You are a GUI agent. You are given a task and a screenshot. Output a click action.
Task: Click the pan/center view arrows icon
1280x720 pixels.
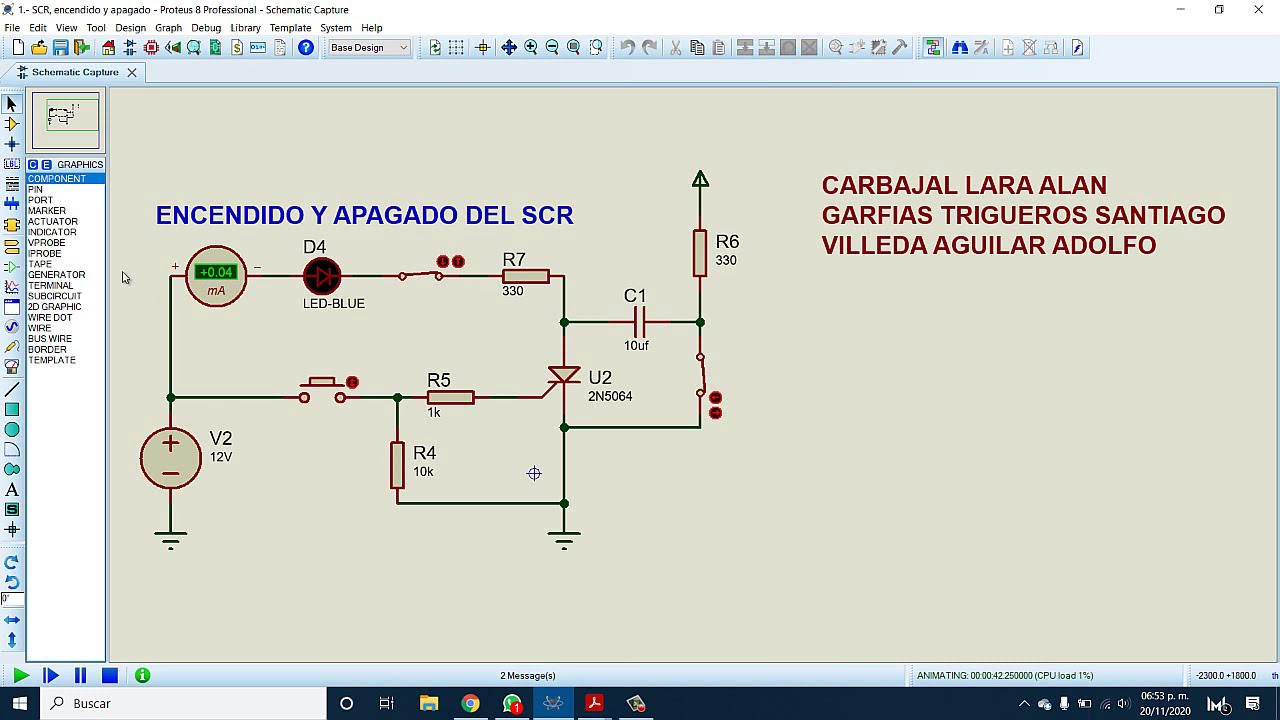click(508, 47)
